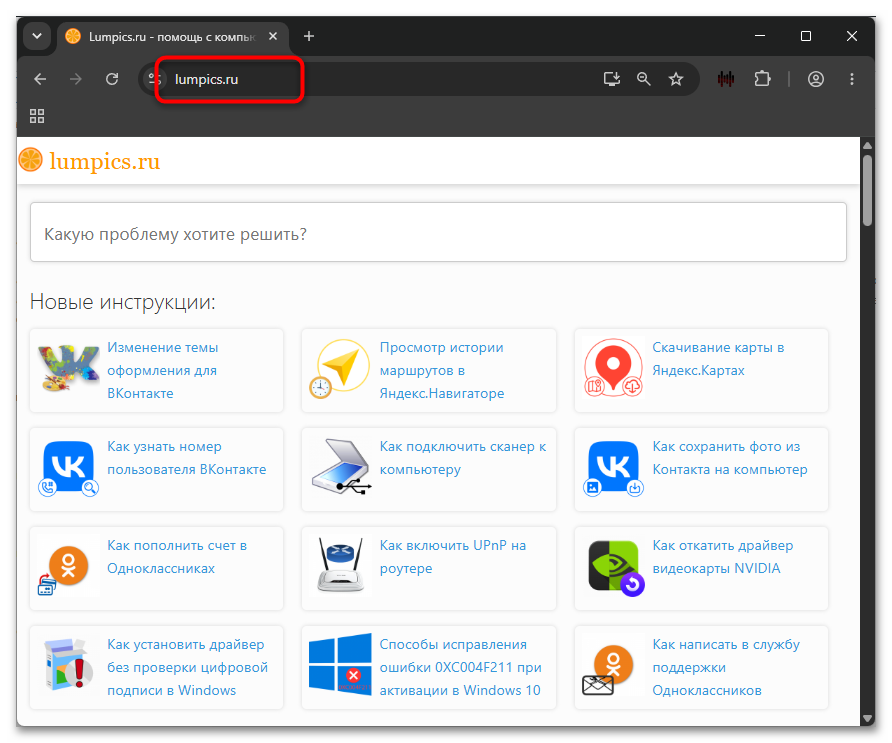Click the VK icon with phone and magnifier
Screen dimensions: 892x743
(68, 469)
